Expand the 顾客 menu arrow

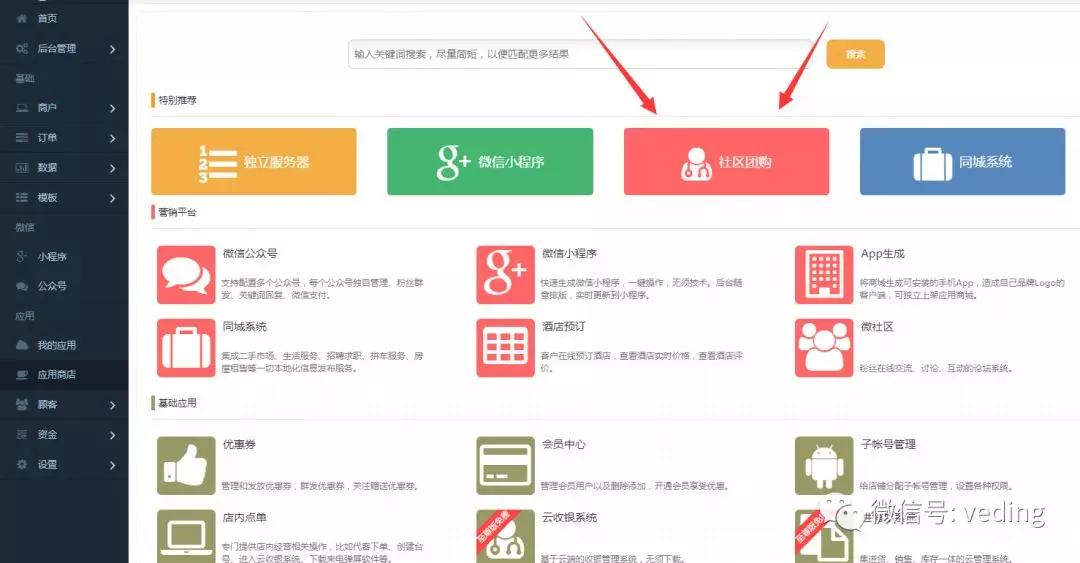coord(112,405)
